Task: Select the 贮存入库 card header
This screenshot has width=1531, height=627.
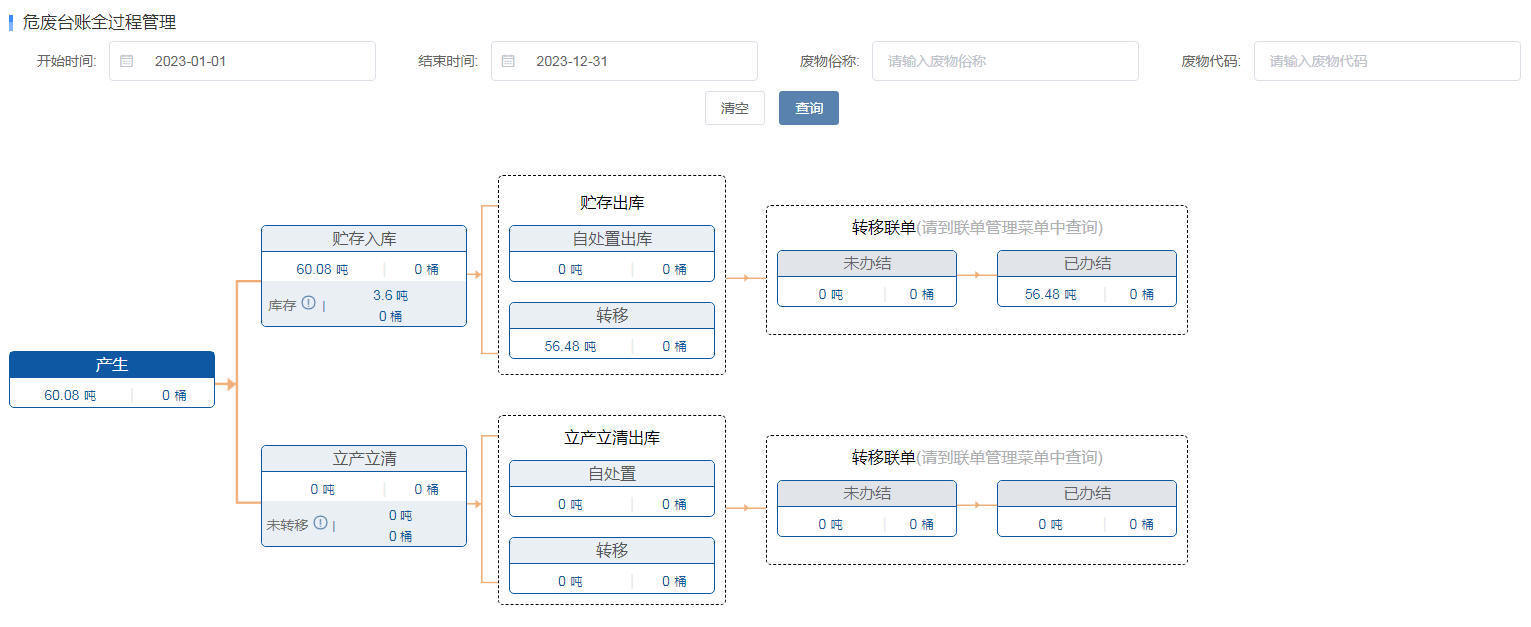Action: click(364, 239)
